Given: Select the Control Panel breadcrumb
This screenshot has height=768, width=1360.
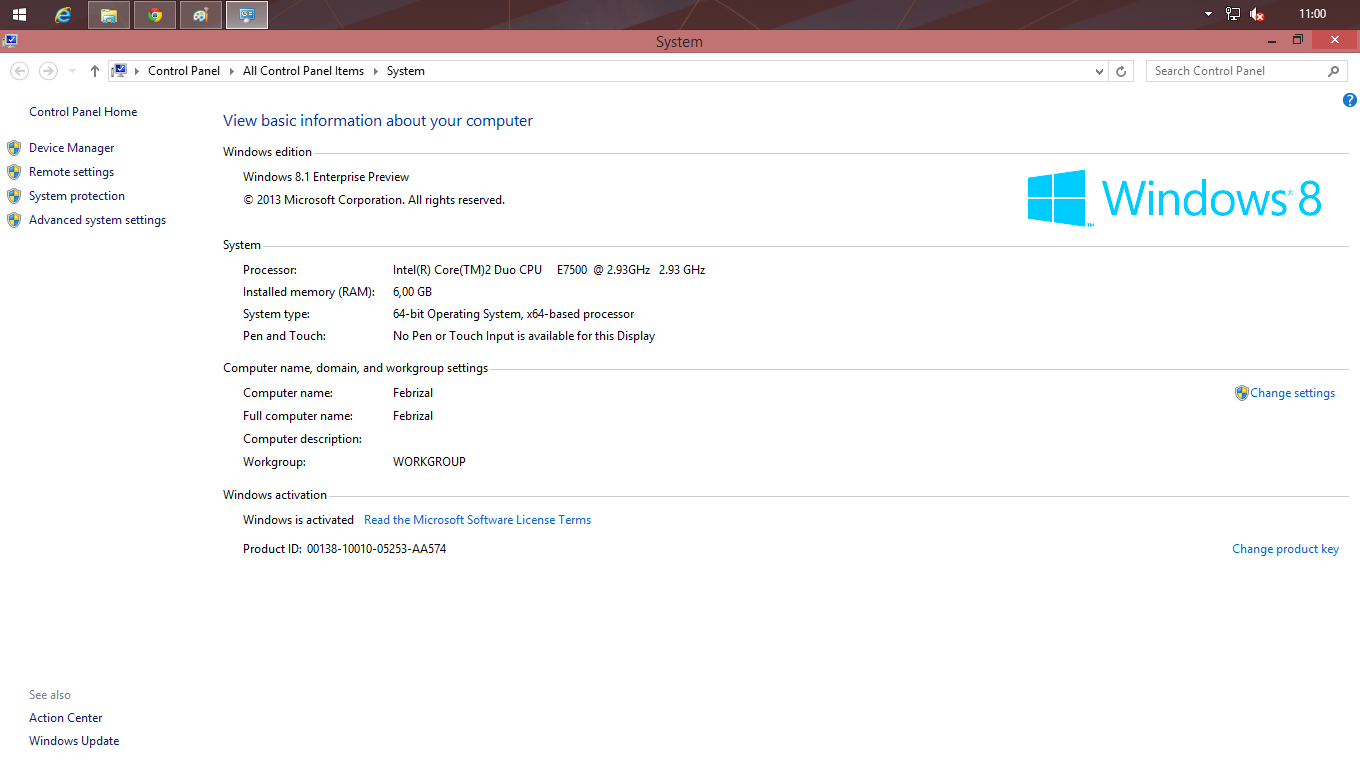Looking at the screenshot, I should [184, 71].
